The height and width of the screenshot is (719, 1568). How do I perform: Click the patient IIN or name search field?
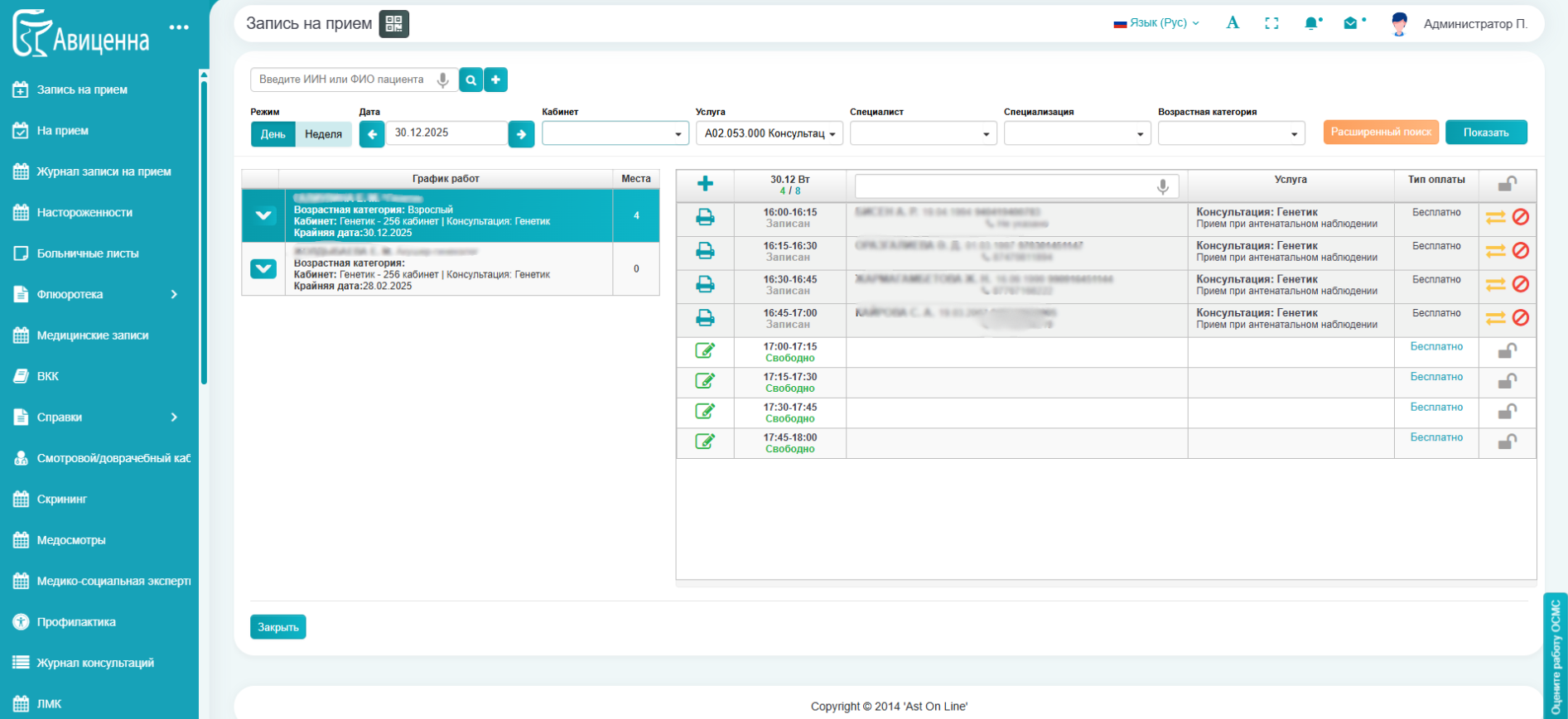coord(343,80)
